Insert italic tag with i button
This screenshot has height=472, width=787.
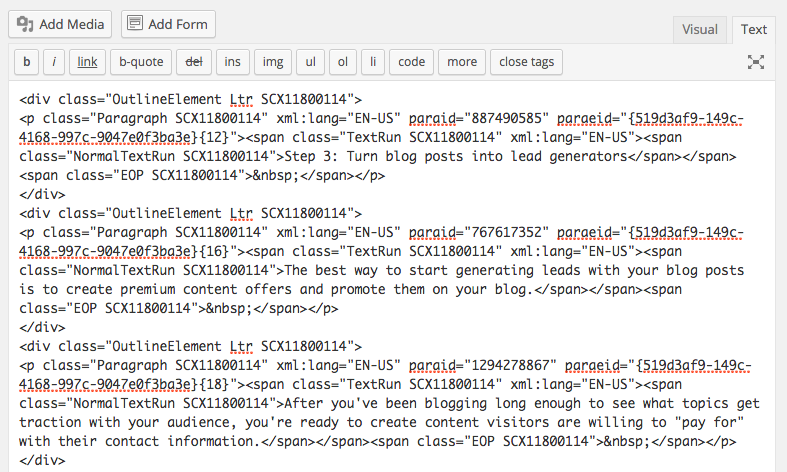coord(54,62)
